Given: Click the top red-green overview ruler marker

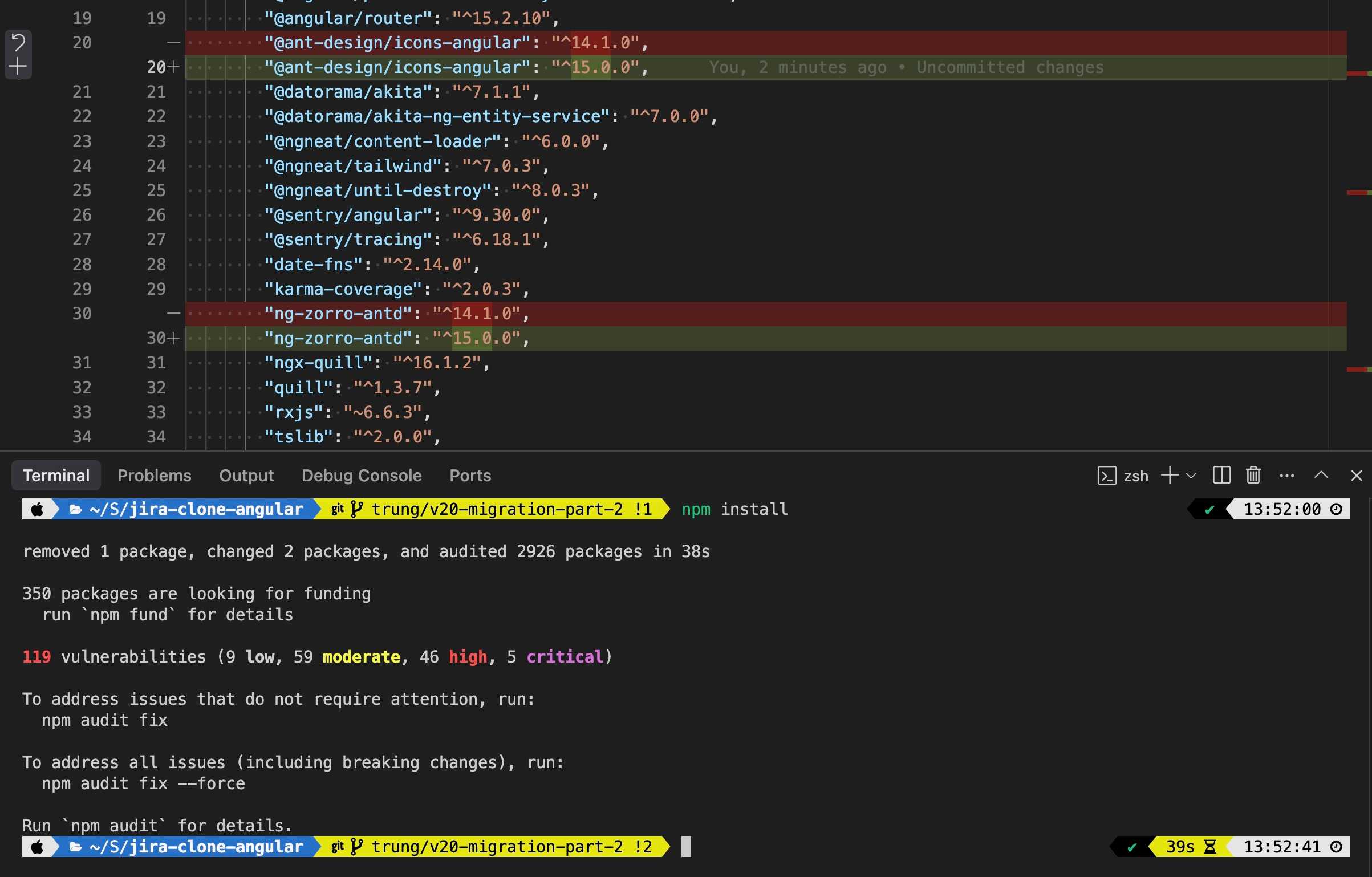Looking at the screenshot, I should tap(1359, 74).
